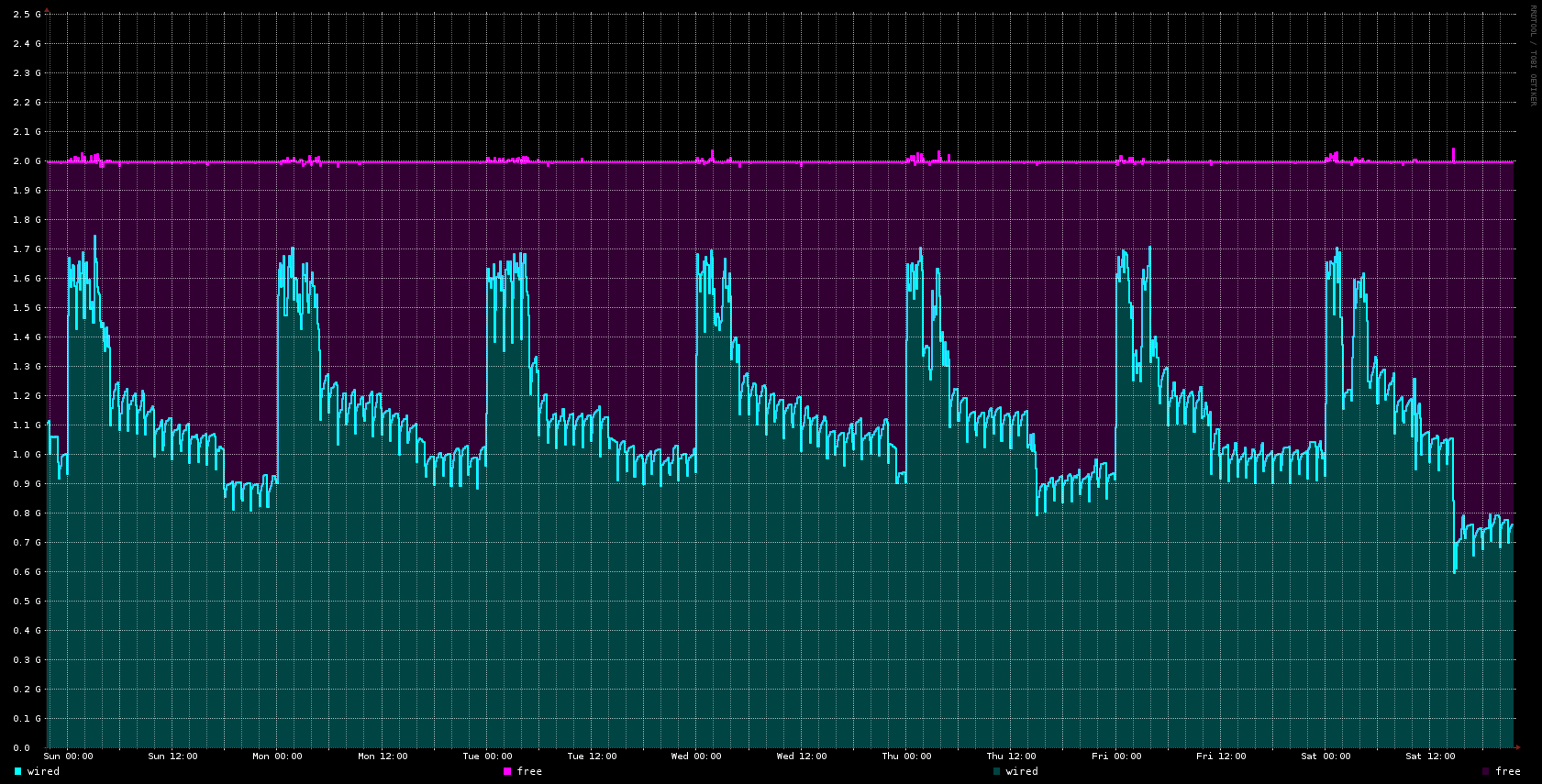Click the cyan wired legend swatch

(17, 771)
